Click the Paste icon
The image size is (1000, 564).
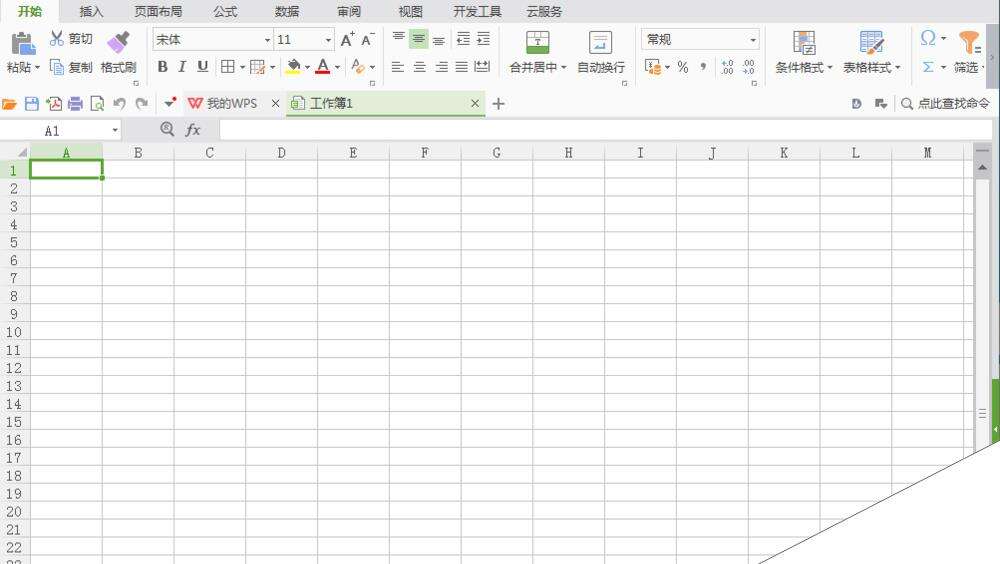(x=24, y=44)
